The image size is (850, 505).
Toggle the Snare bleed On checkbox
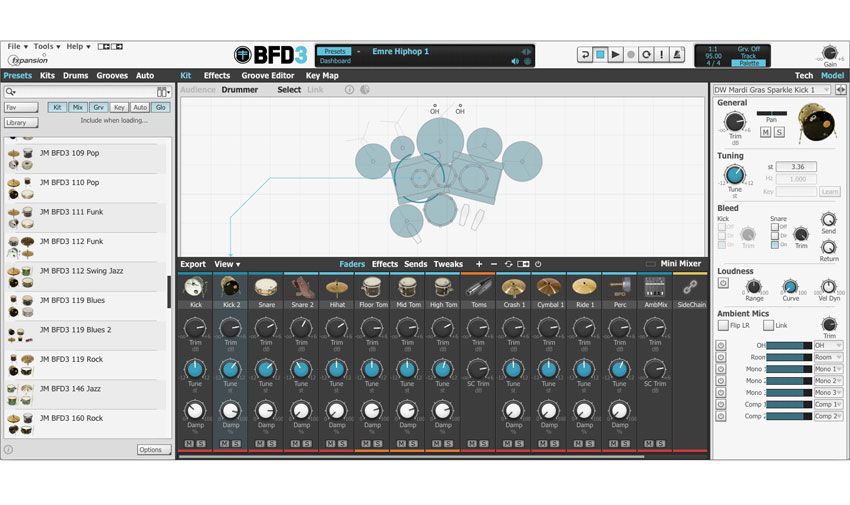click(775, 244)
